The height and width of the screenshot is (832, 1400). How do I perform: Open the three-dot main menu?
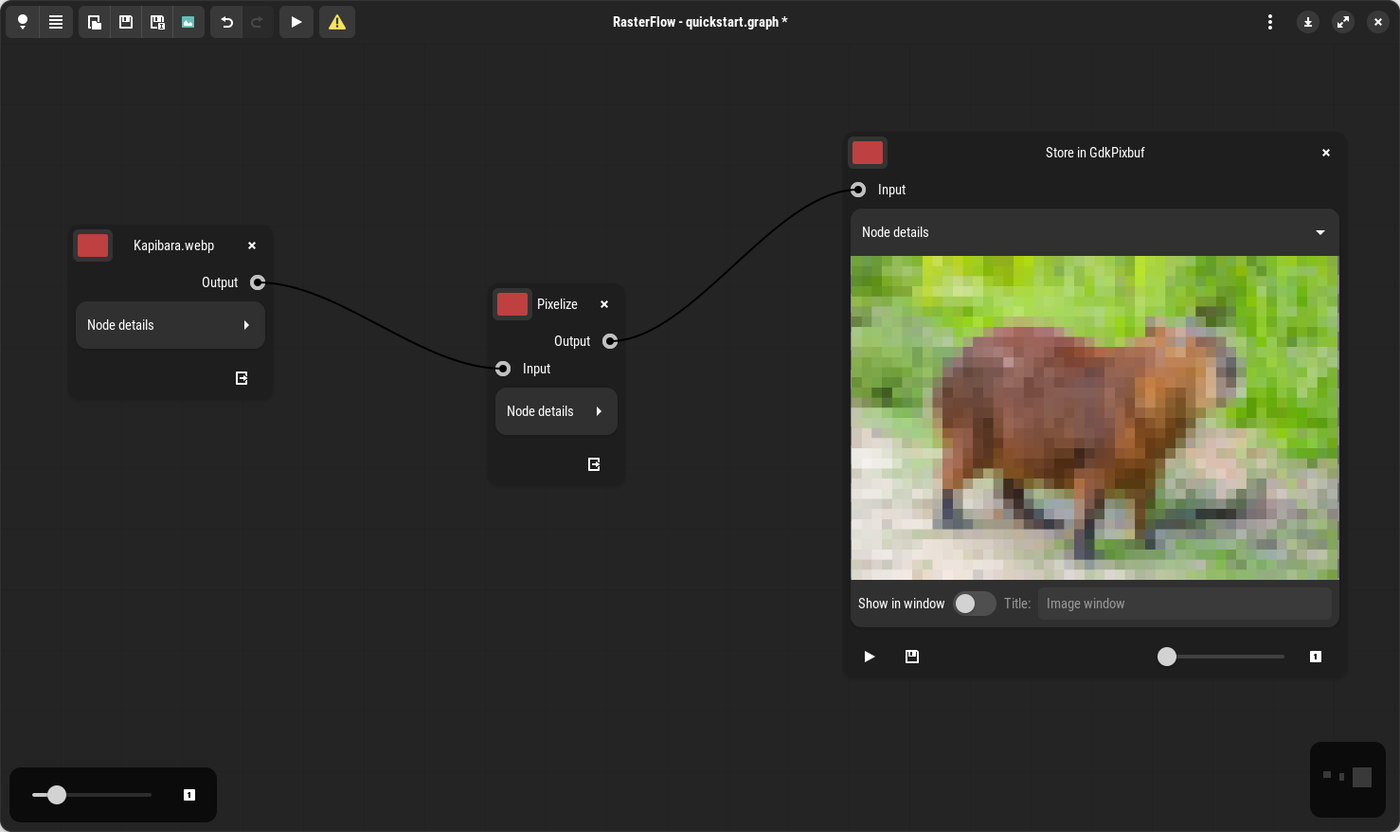(x=1270, y=22)
